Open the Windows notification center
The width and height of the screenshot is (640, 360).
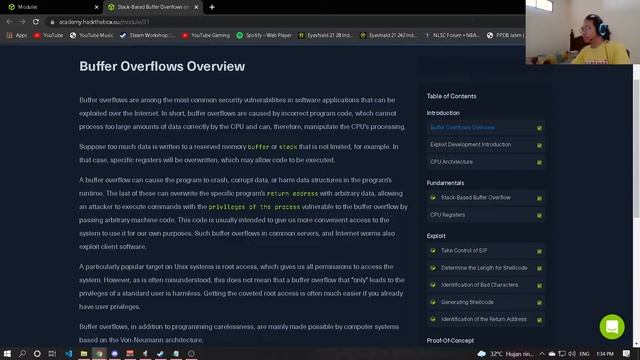(x=627, y=353)
